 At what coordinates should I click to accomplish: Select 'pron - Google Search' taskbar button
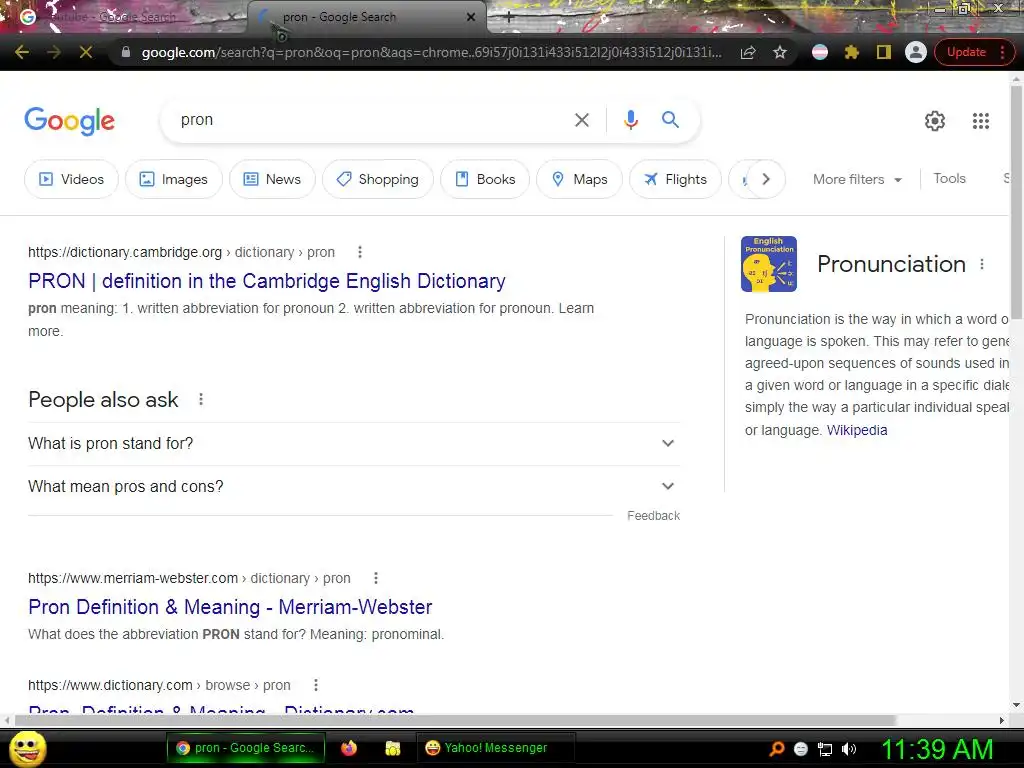tap(247, 748)
